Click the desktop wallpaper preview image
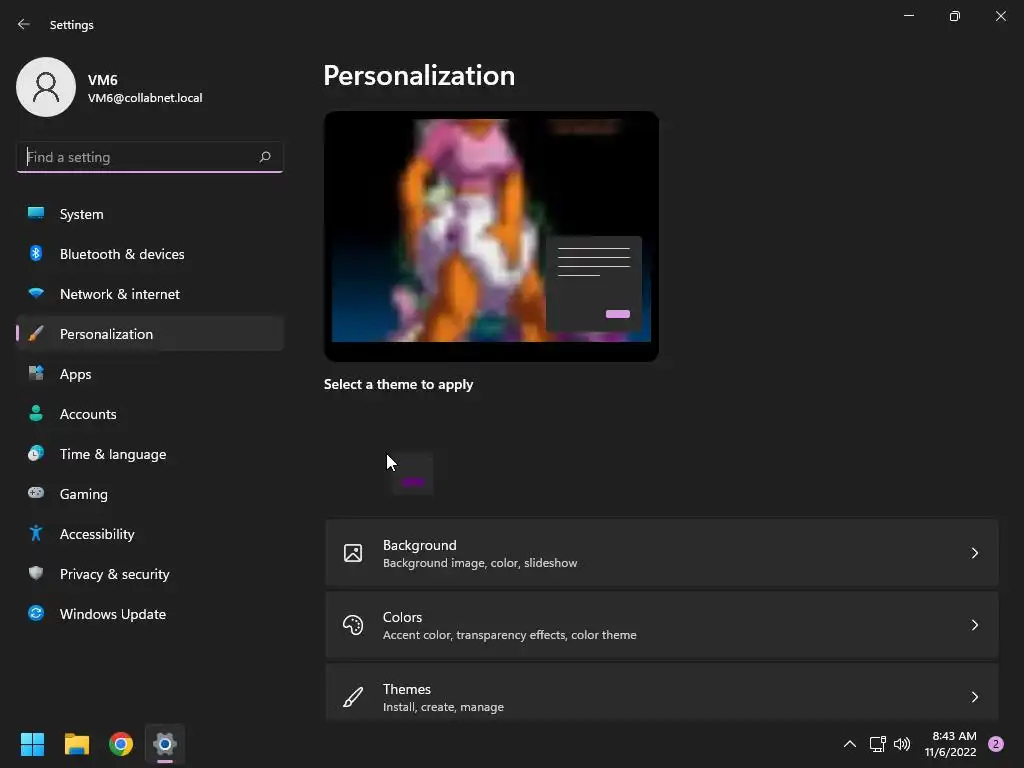 pos(491,236)
